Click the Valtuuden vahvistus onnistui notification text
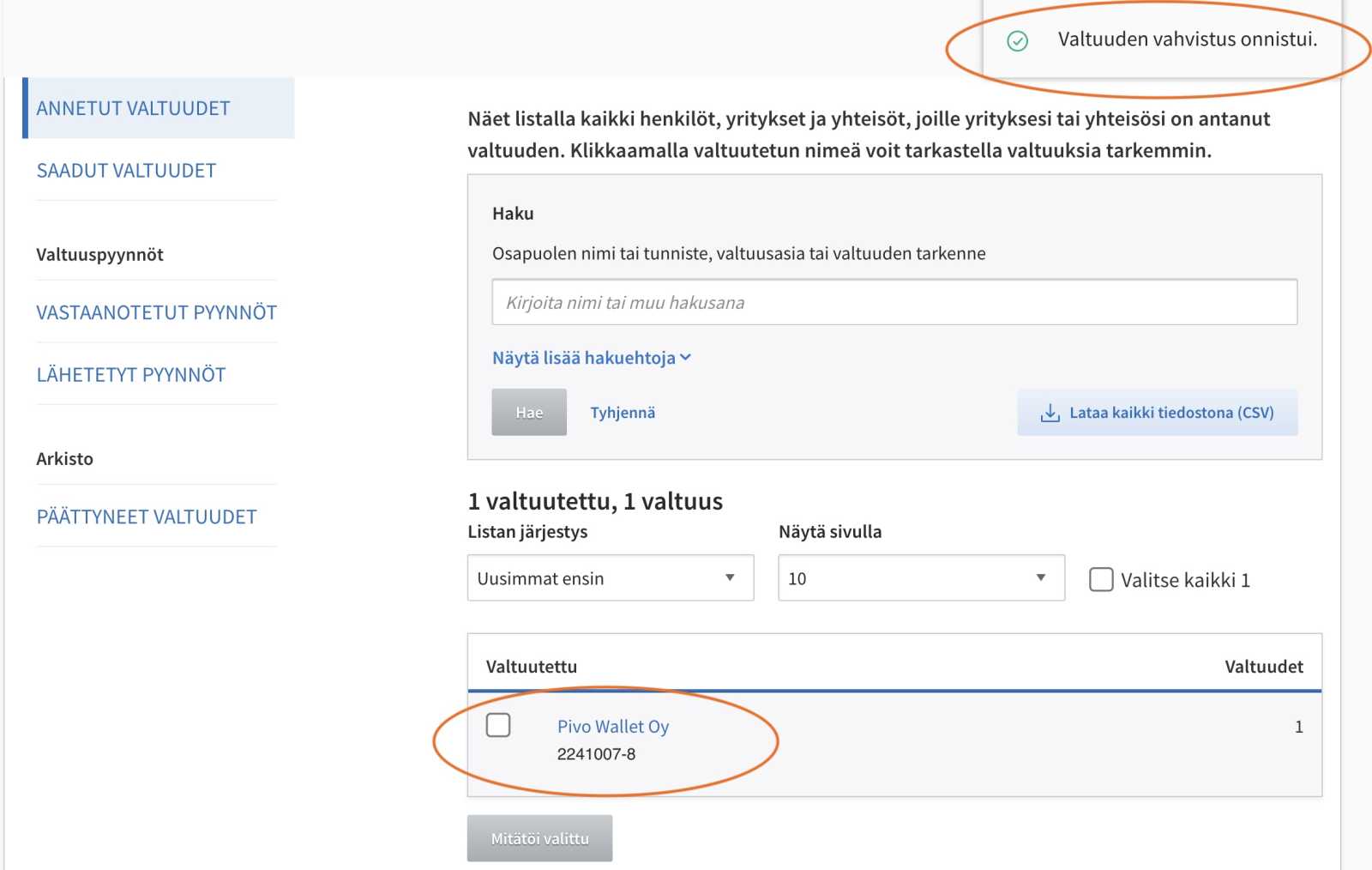Image resolution: width=1372 pixels, height=870 pixels. pos(1188,39)
